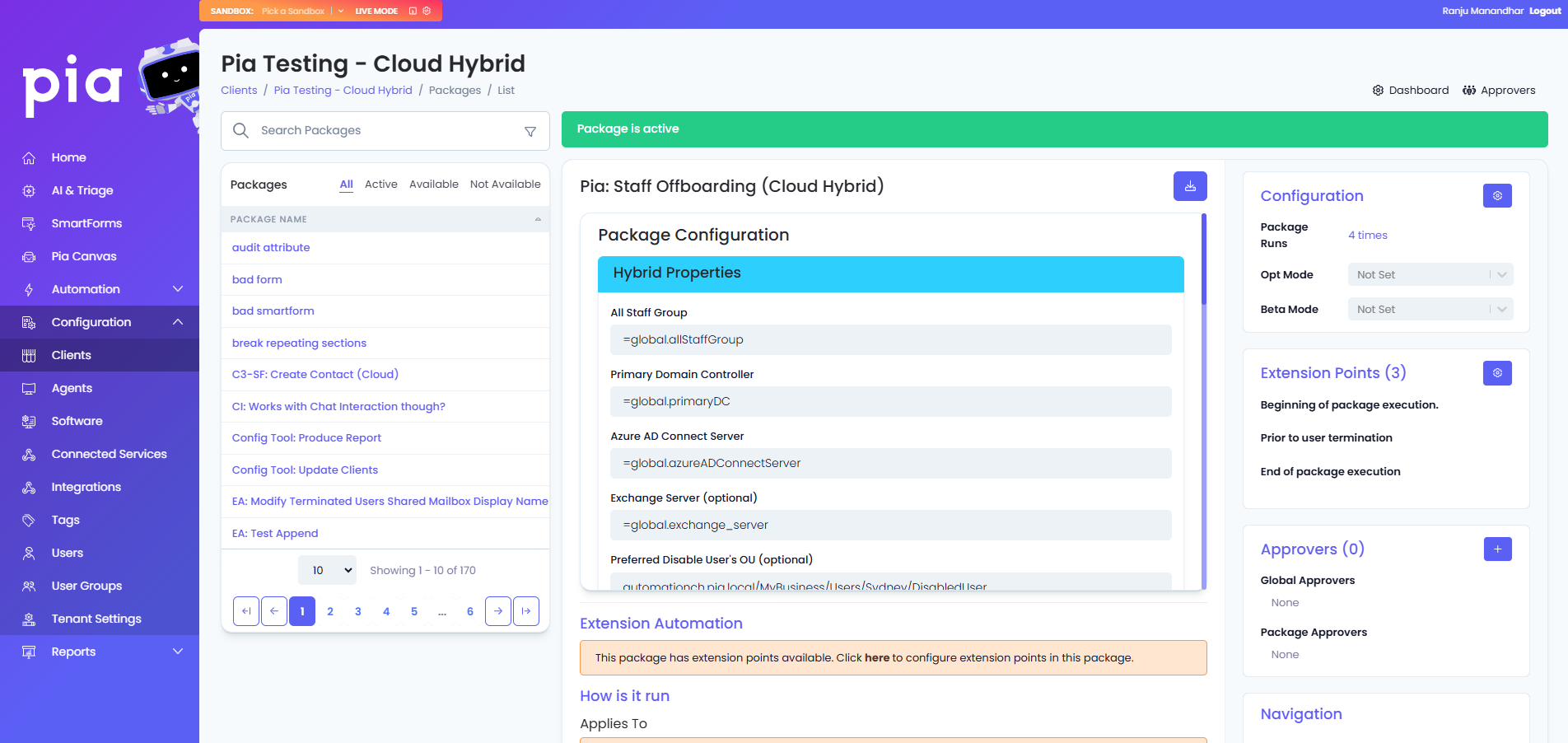
Task: Open AI & Triage from sidebar
Action: [82, 190]
